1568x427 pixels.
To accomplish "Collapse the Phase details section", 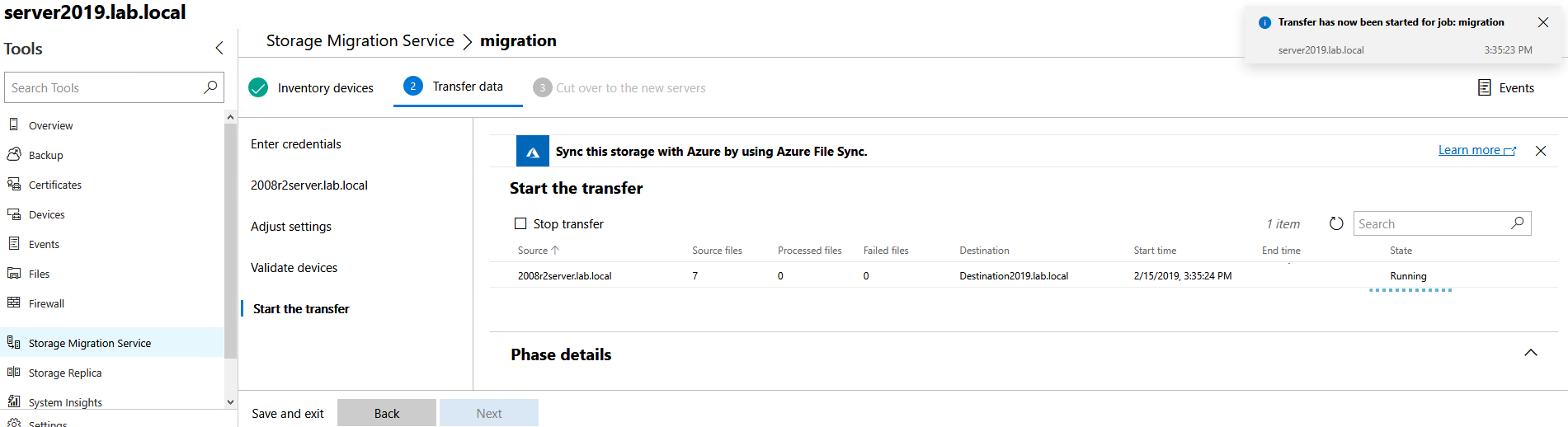I will [x=1531, y=353].
